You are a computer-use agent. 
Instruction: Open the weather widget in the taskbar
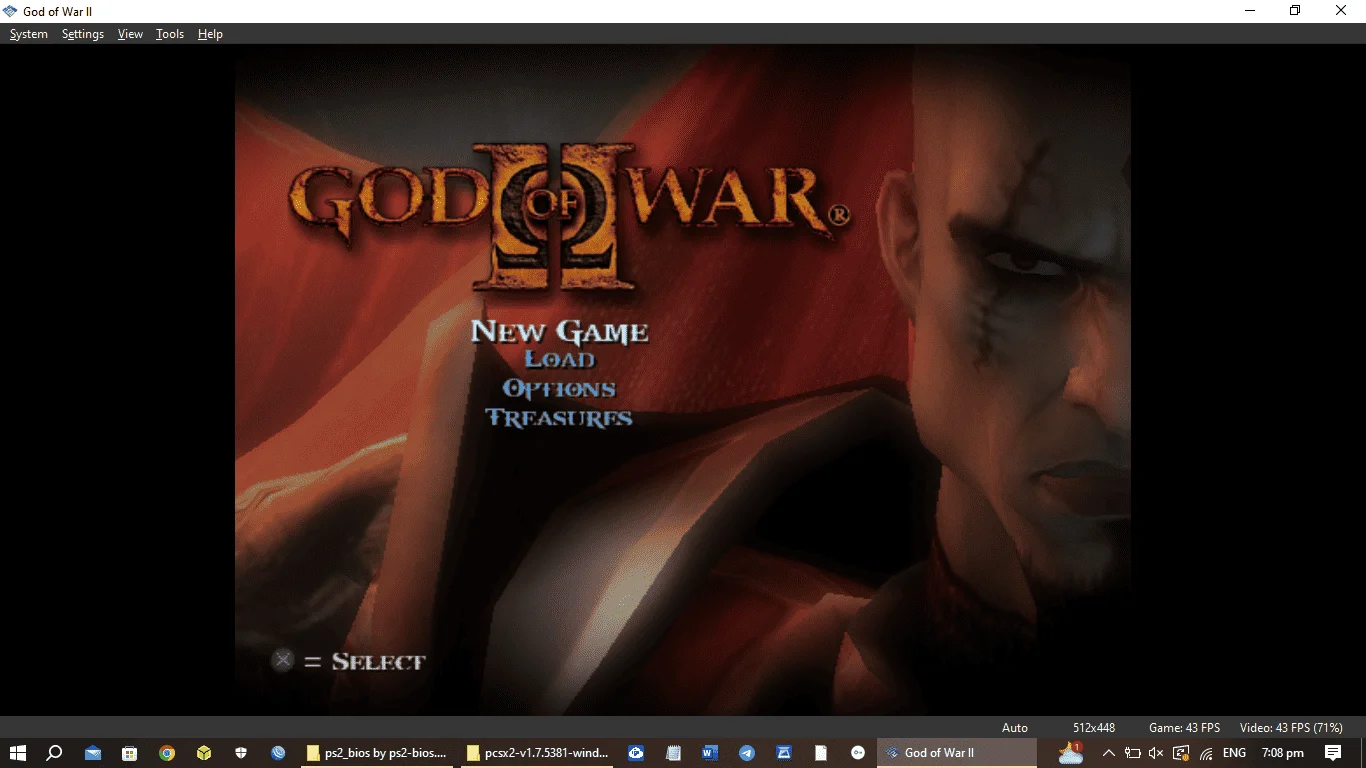[x=1071, y=753]
